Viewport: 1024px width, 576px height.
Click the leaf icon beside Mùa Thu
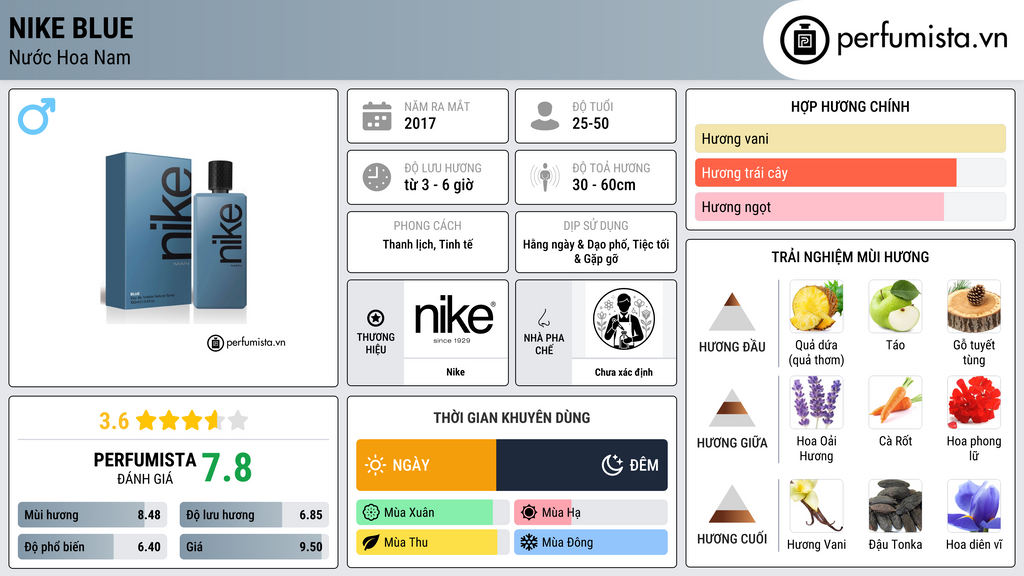pos(371,543)
